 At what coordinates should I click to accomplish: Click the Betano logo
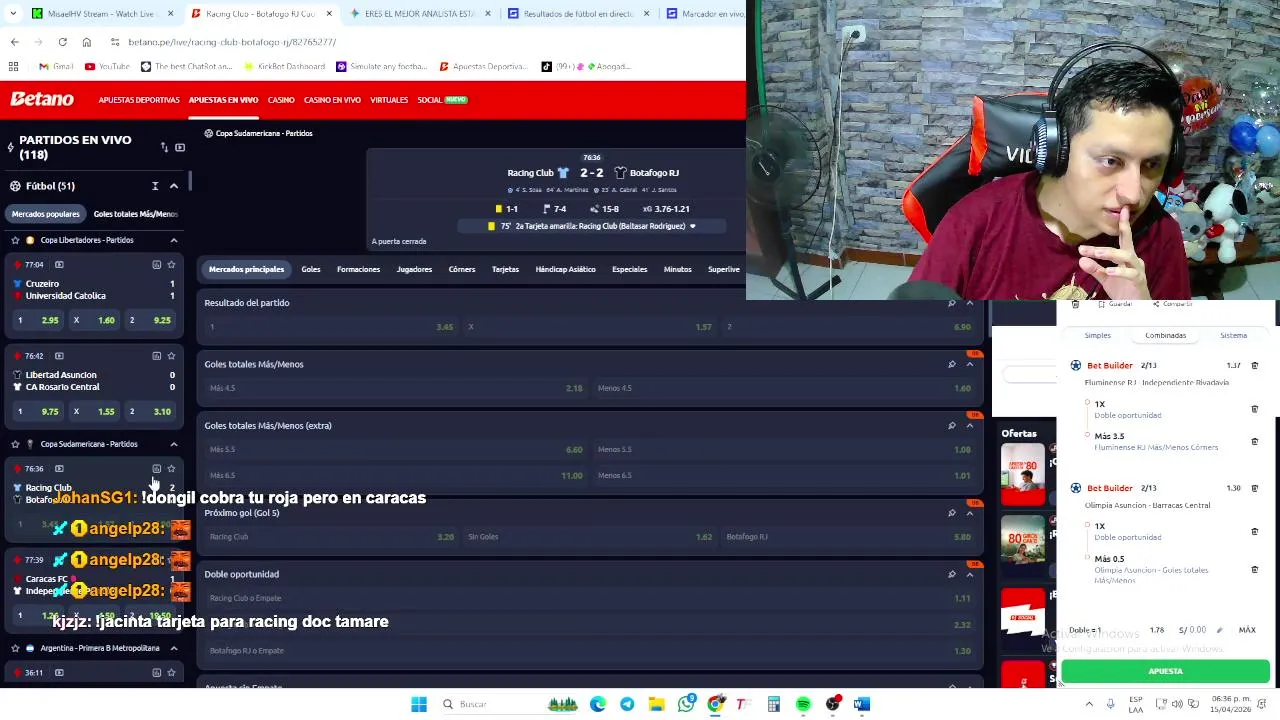point(42,100)
